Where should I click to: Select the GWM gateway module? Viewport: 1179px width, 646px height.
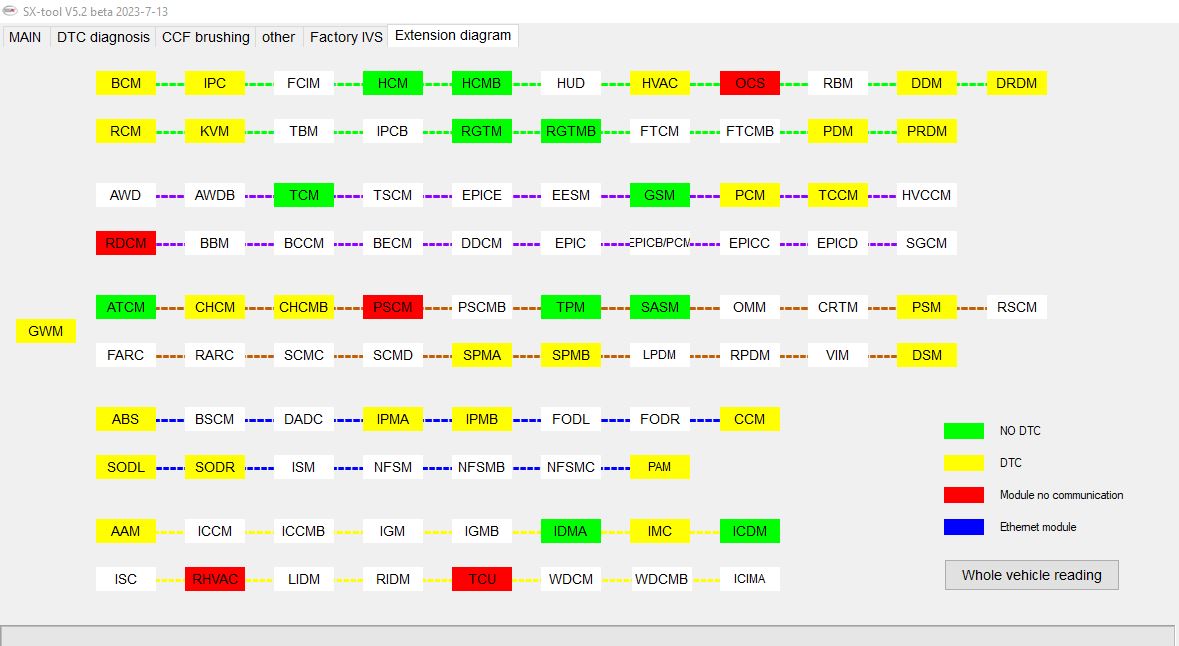(46, 331)
